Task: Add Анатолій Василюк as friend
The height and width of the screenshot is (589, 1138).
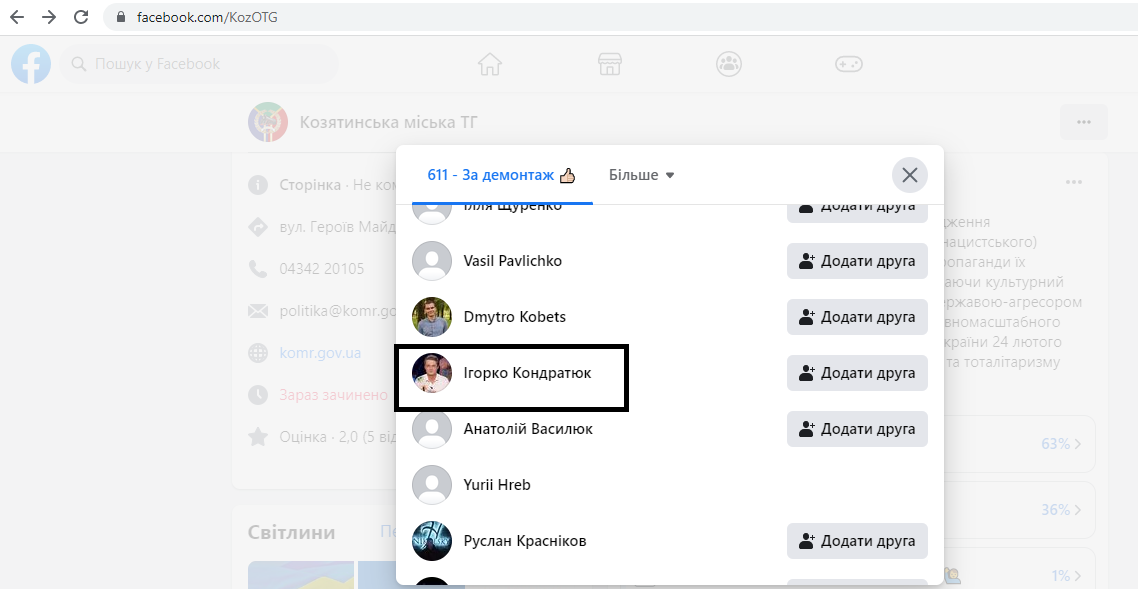Action: [x=857, y=429]
